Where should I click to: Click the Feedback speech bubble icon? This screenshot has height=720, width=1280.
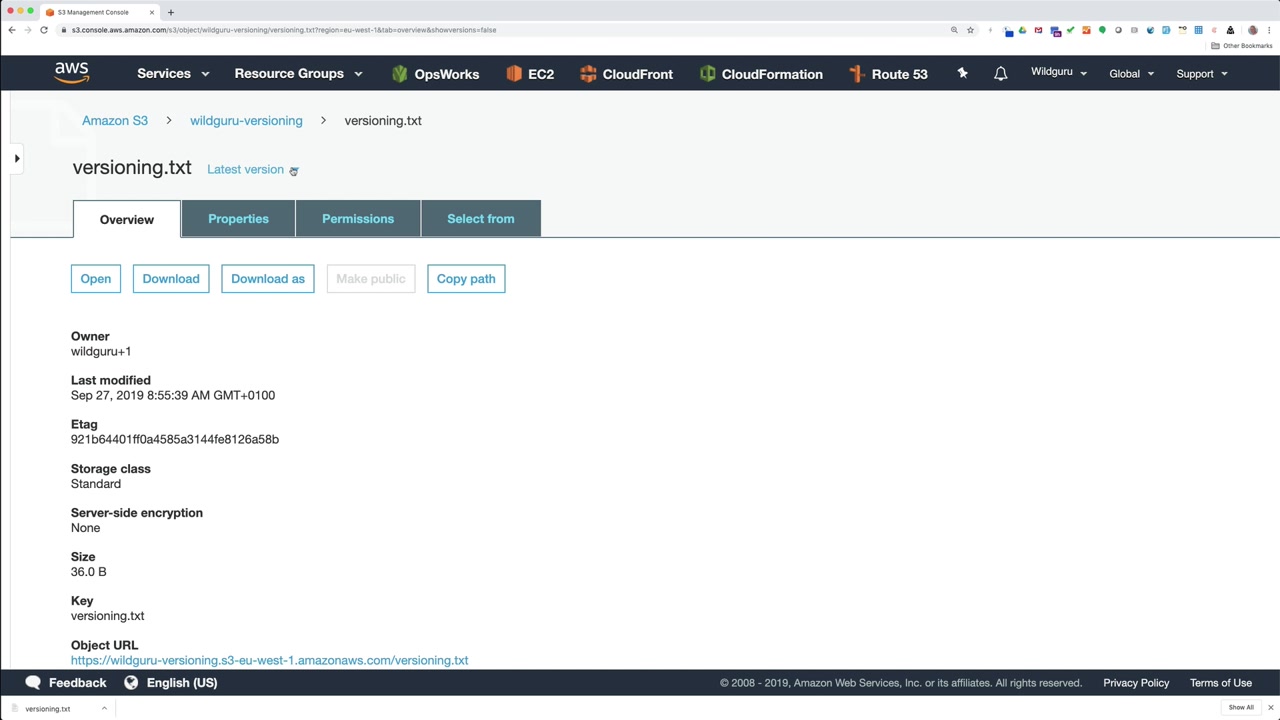tap(33, 682)
